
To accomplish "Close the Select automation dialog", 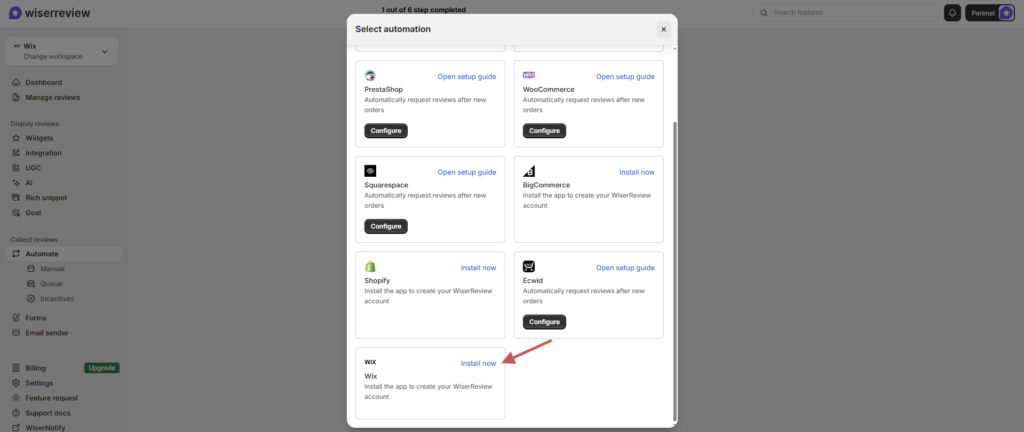I will (663, 29).
